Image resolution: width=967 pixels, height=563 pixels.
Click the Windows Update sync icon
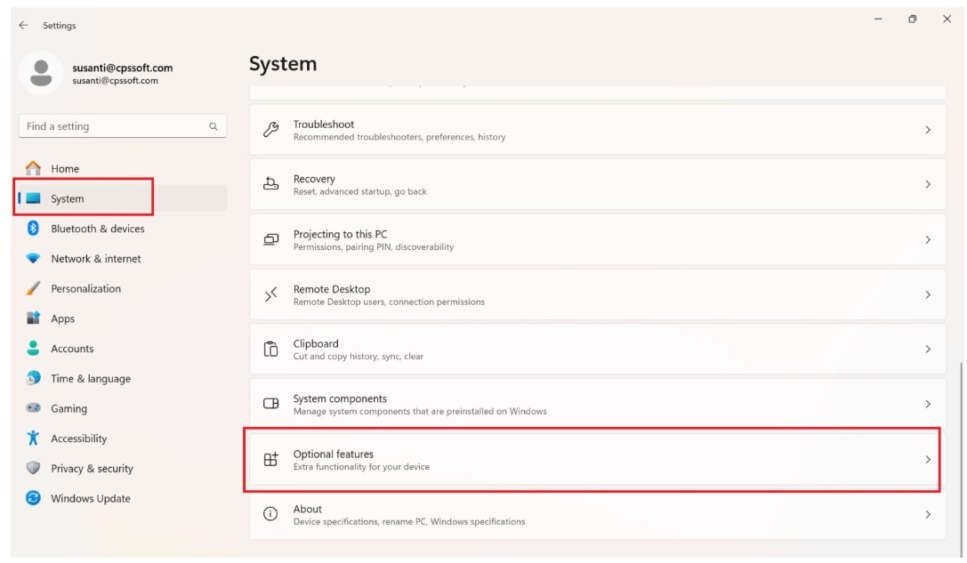(33, 498)
